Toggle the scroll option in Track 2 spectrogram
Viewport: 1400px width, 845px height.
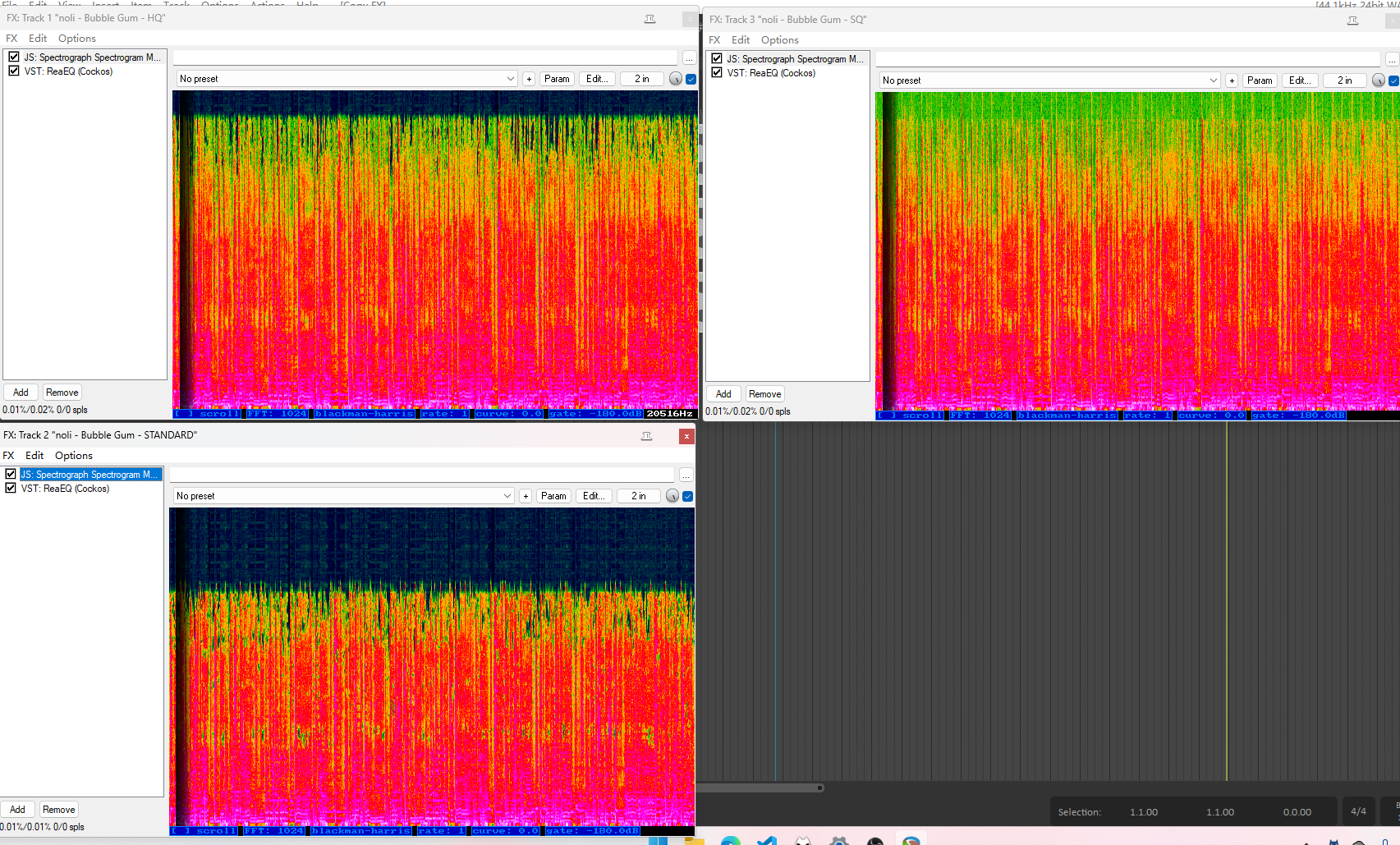coord(204,831)
